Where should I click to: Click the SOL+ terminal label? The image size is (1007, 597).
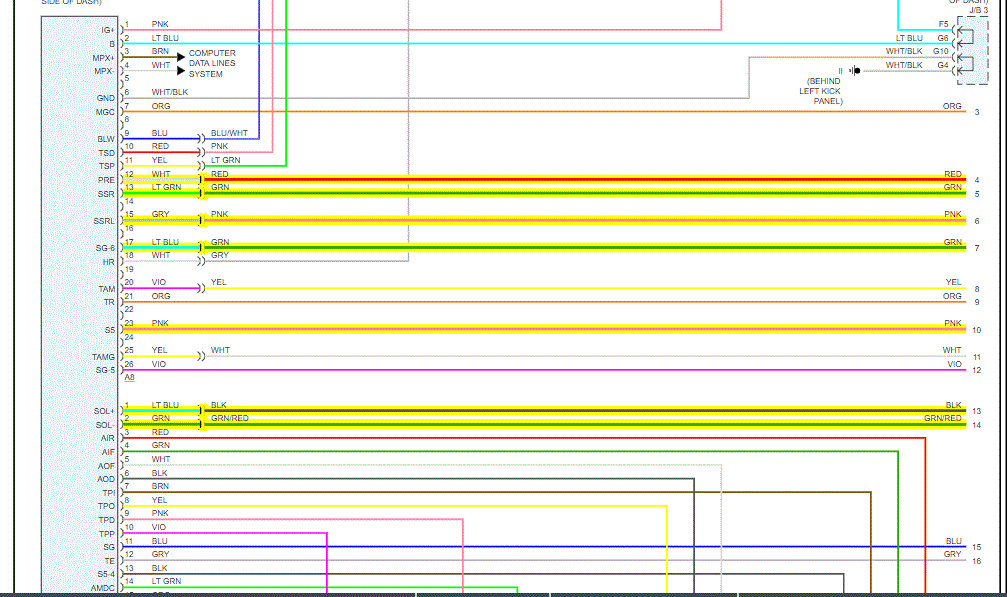point(104,411)
